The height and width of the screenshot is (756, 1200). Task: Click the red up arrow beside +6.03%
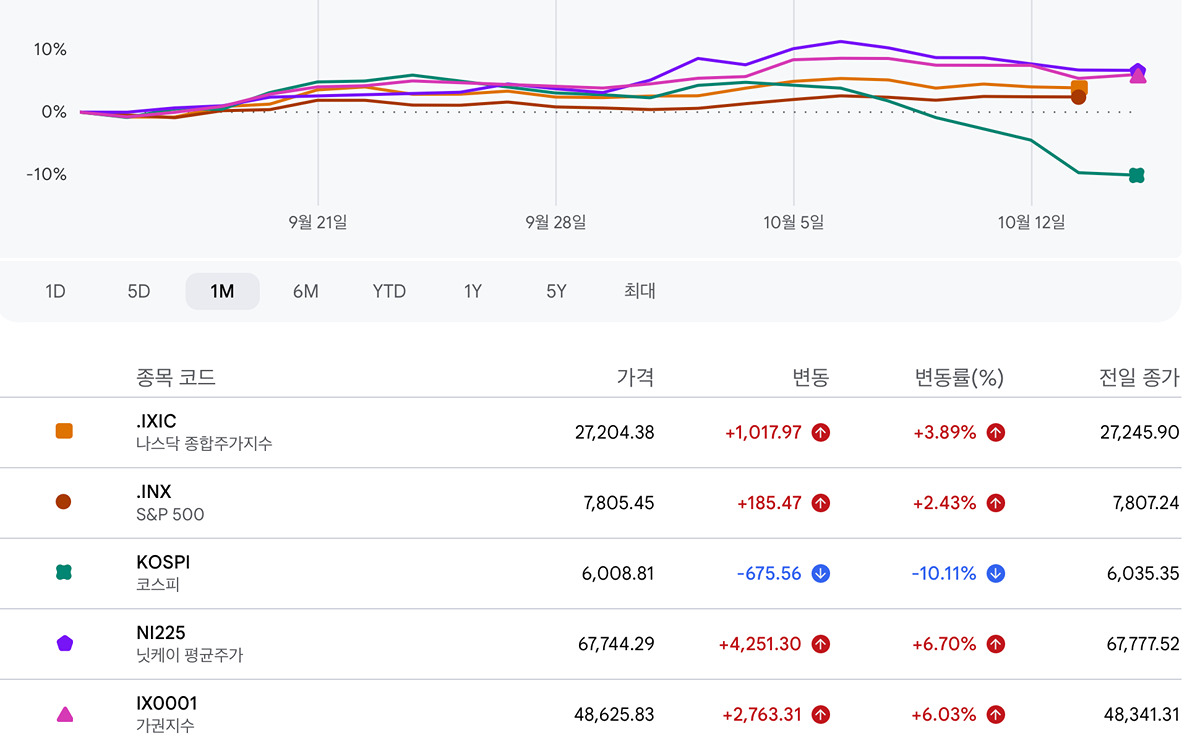coord(996,715)
